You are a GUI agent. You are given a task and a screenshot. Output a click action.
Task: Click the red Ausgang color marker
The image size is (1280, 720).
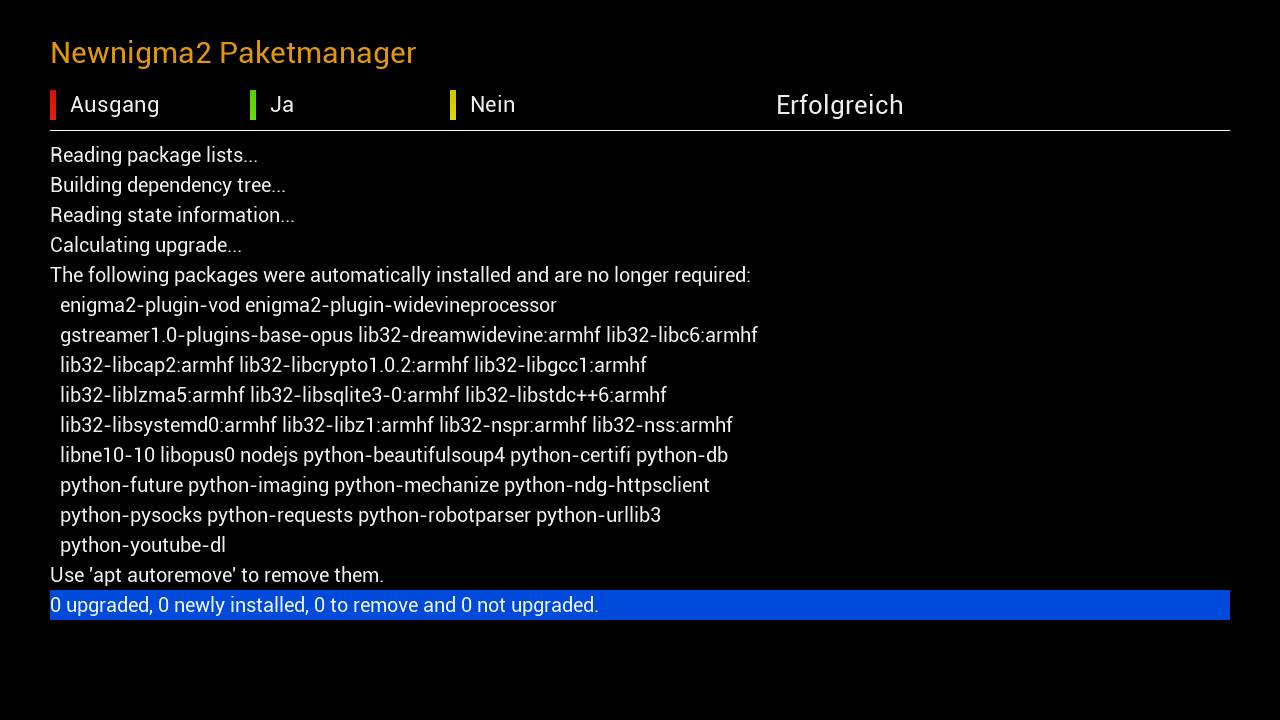pyautogui.click(x=53, y=105)
